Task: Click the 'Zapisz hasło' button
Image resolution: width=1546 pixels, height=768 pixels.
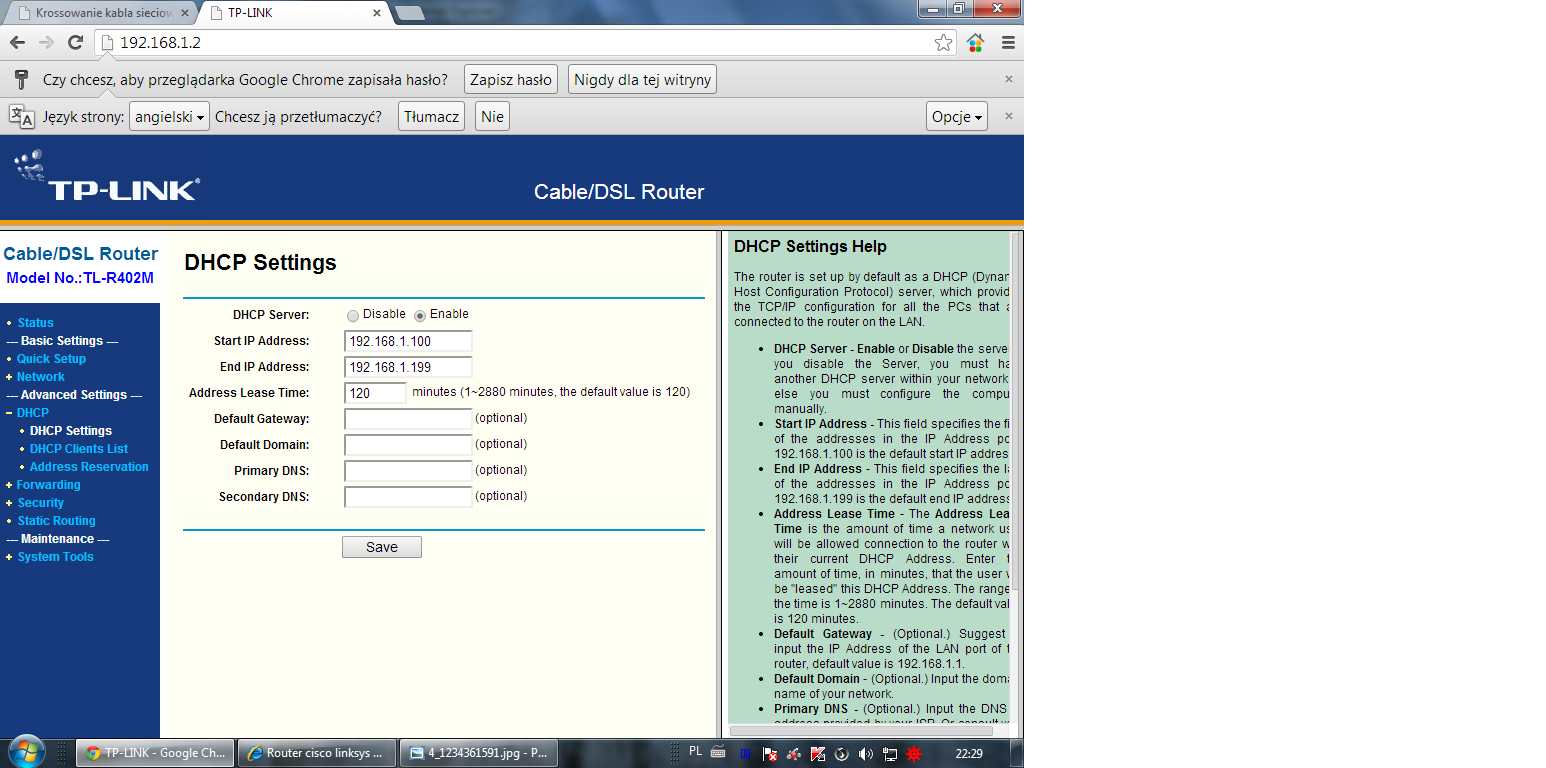Action: pos(511,80)
